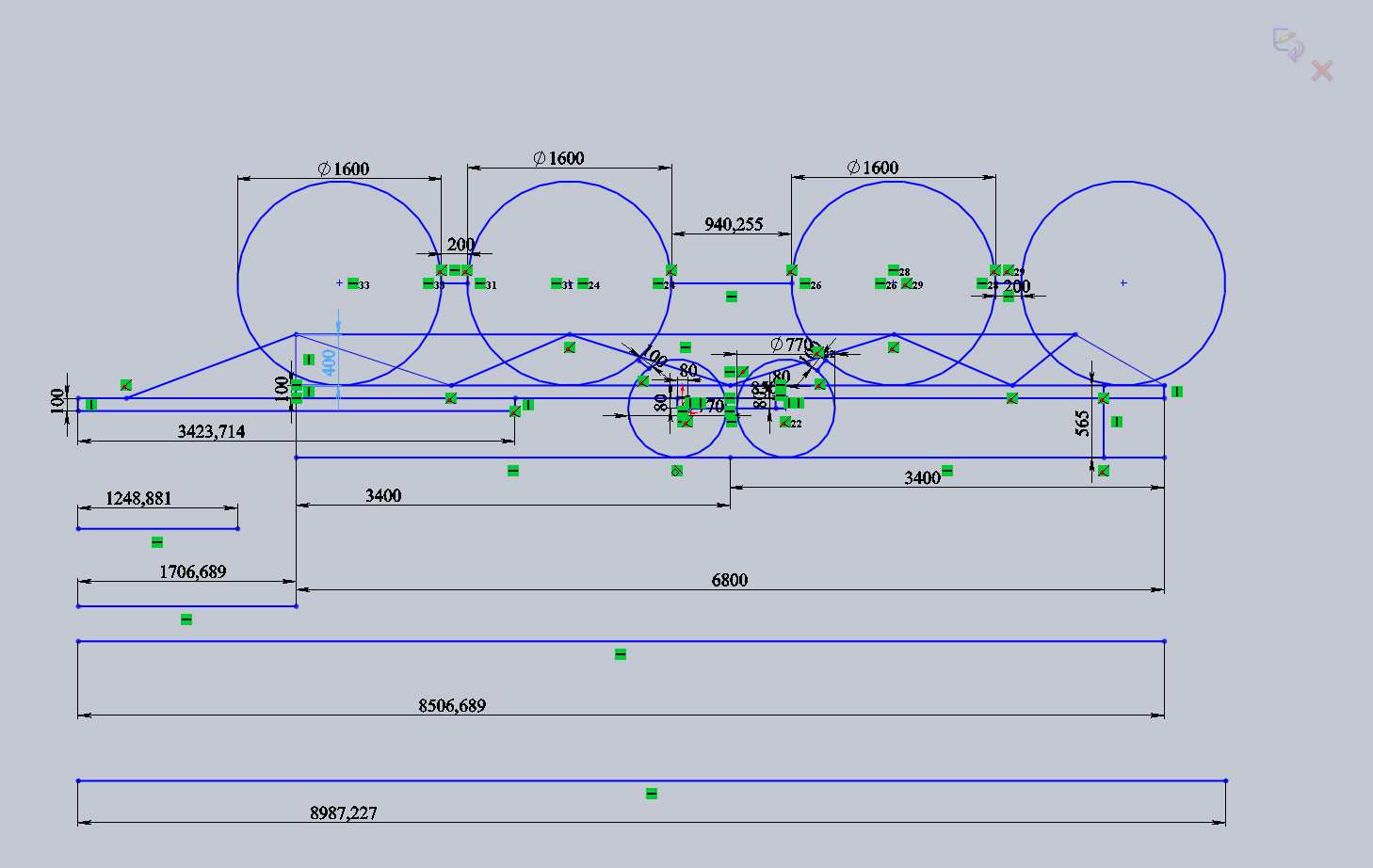Select coincident relation icon labeled 22
Viewport: 1373px width, 868px height.
785,422
